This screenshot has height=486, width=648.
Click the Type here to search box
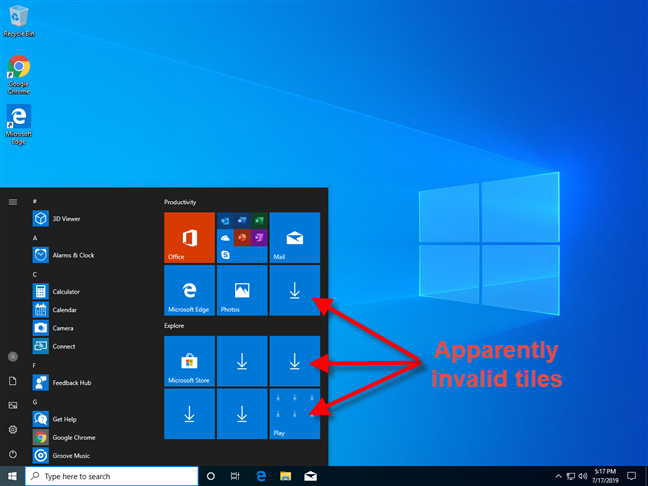point(112,476)
